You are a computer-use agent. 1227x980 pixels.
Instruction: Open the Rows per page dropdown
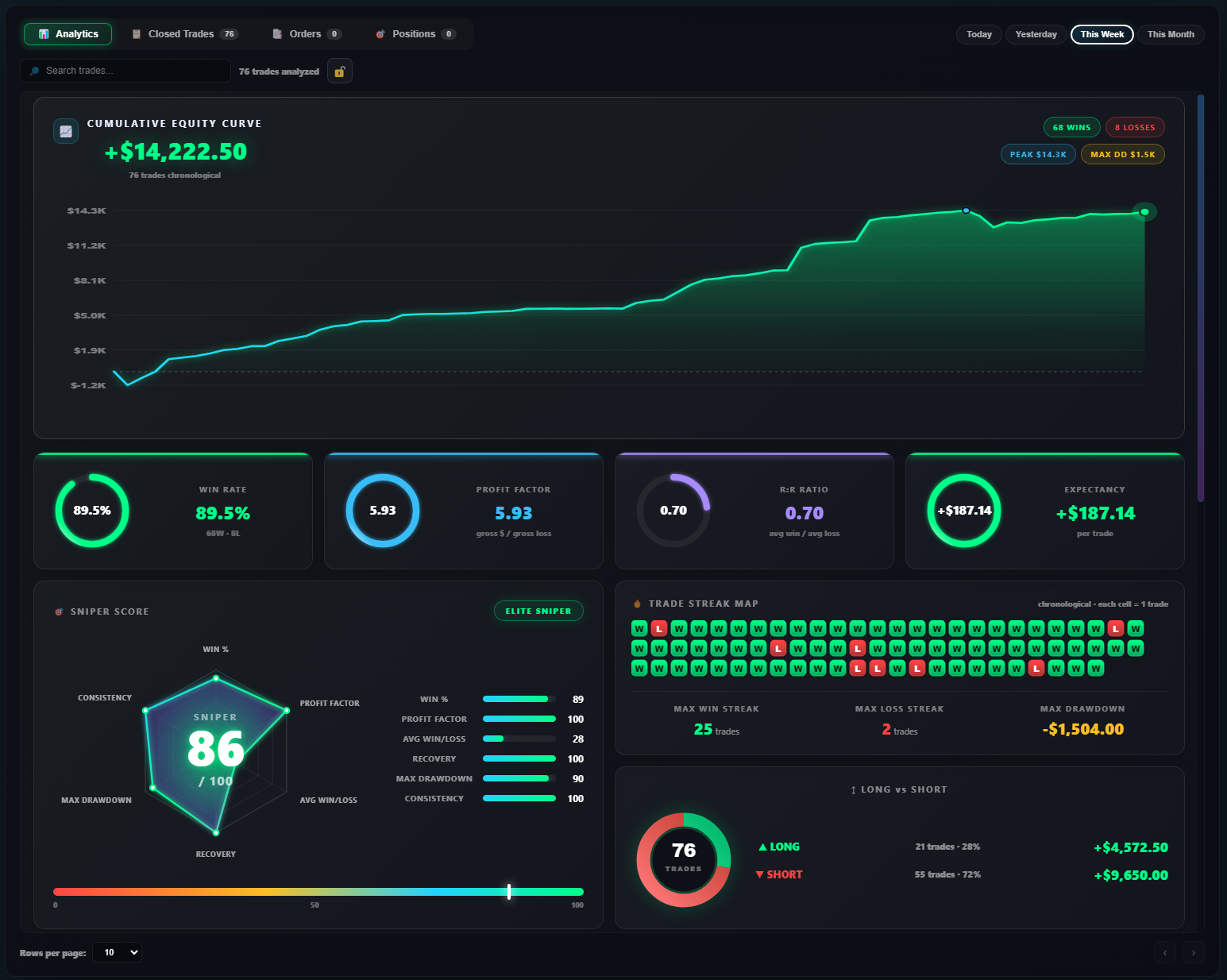[x=118, y=952]
